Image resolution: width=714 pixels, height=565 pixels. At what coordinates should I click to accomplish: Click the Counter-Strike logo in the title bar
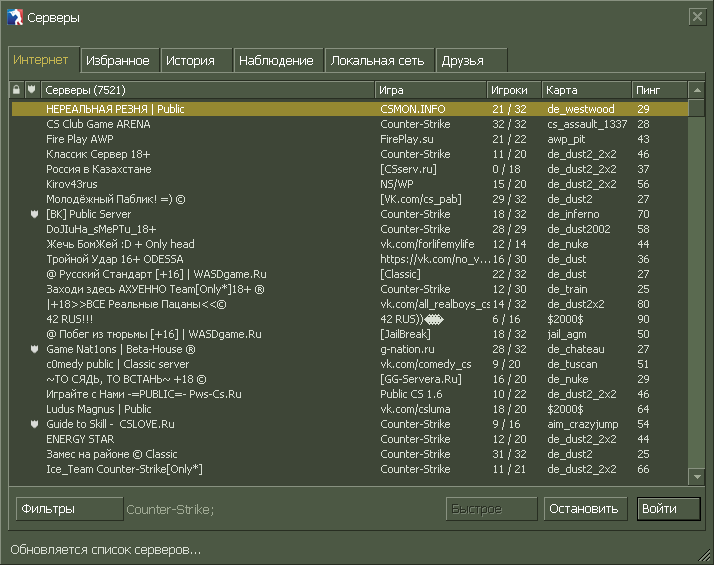click(x=15, y=17)
